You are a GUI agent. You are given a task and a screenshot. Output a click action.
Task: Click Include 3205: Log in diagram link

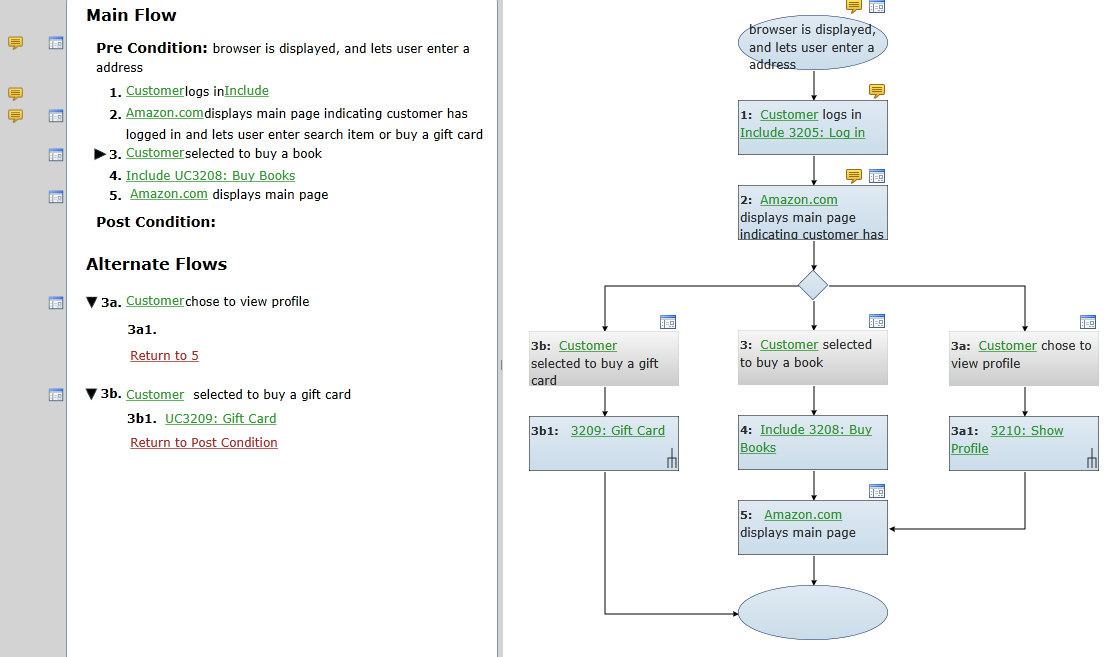tap(802, 133)
